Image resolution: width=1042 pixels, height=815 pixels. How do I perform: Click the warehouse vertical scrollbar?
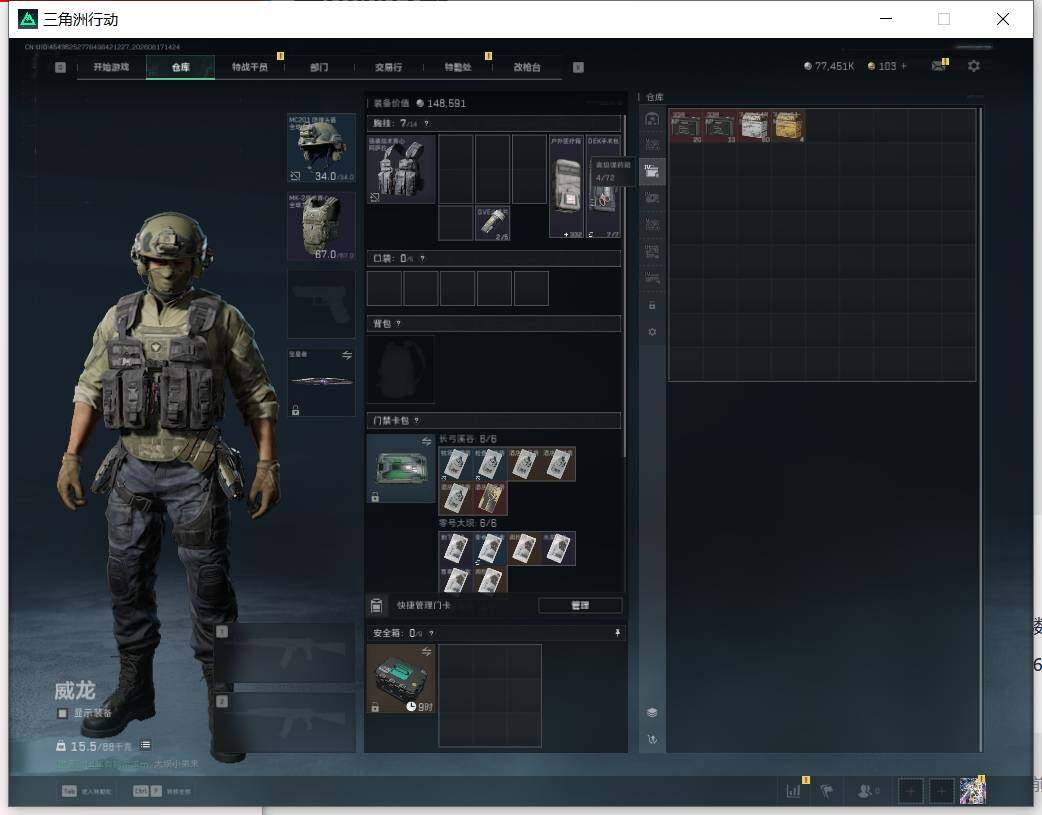tap(980, 430)
